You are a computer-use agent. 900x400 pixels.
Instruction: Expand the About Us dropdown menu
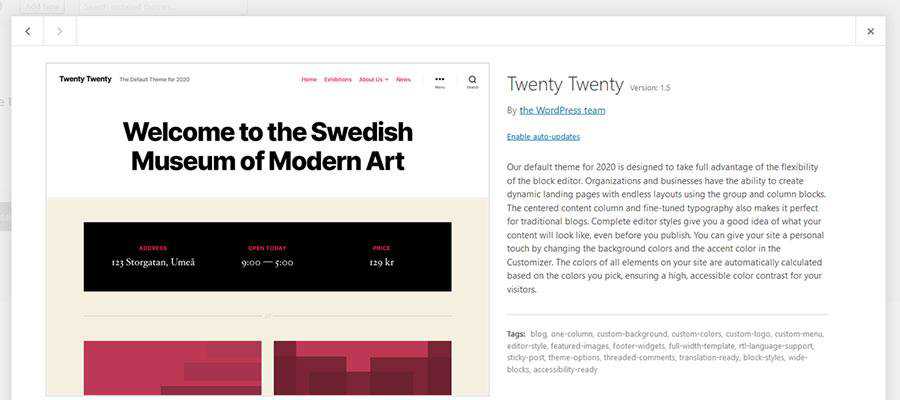coord(373,79)
